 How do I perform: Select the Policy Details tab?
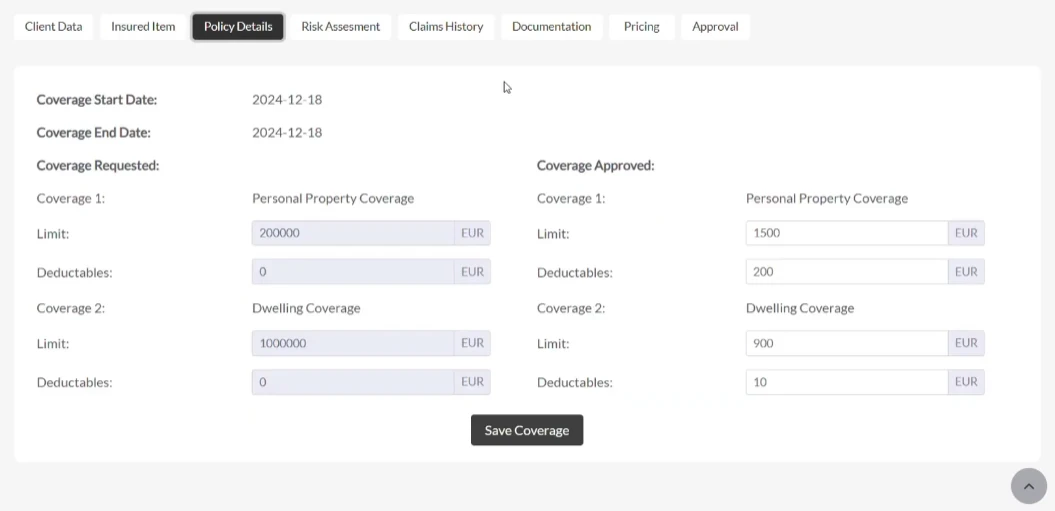(x=238, y=27)
